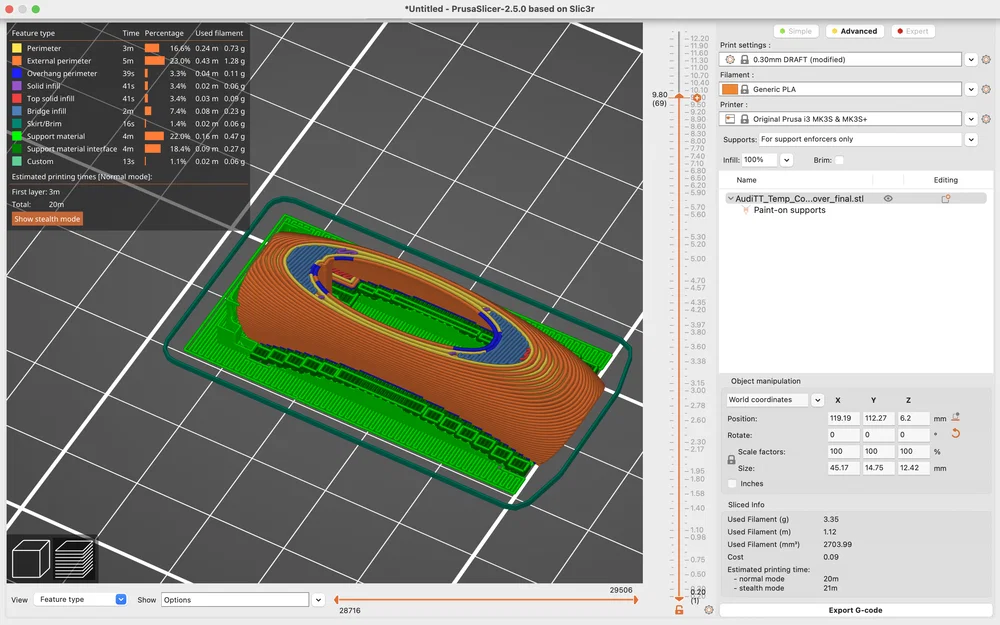Click the lock icon in Print settings field

tap(744, 59)
